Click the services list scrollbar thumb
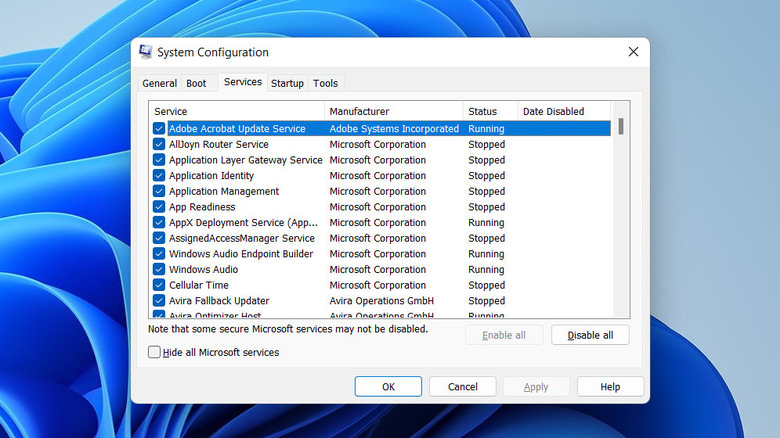This screenshot has height=438, width=780. pos(621,126)
